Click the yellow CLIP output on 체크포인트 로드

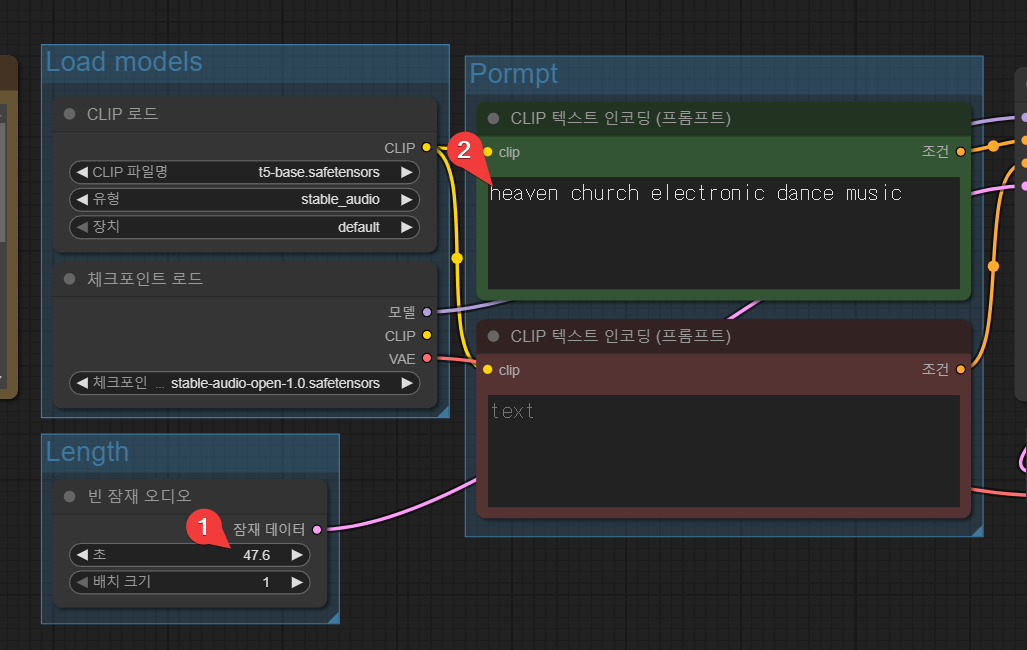click(427, 335)
